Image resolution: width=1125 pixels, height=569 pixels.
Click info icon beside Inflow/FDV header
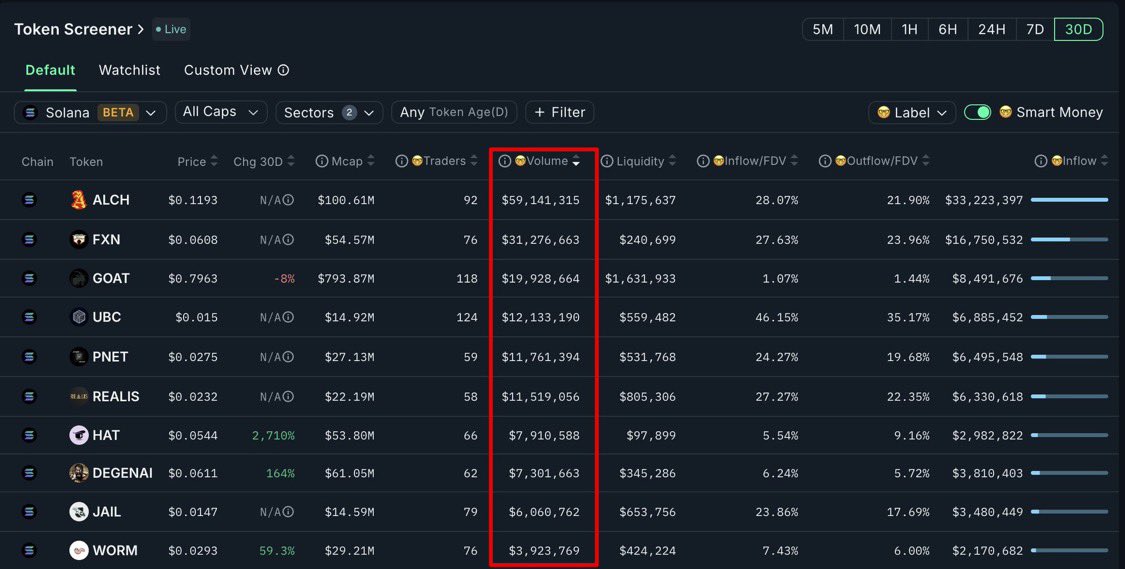703,161
